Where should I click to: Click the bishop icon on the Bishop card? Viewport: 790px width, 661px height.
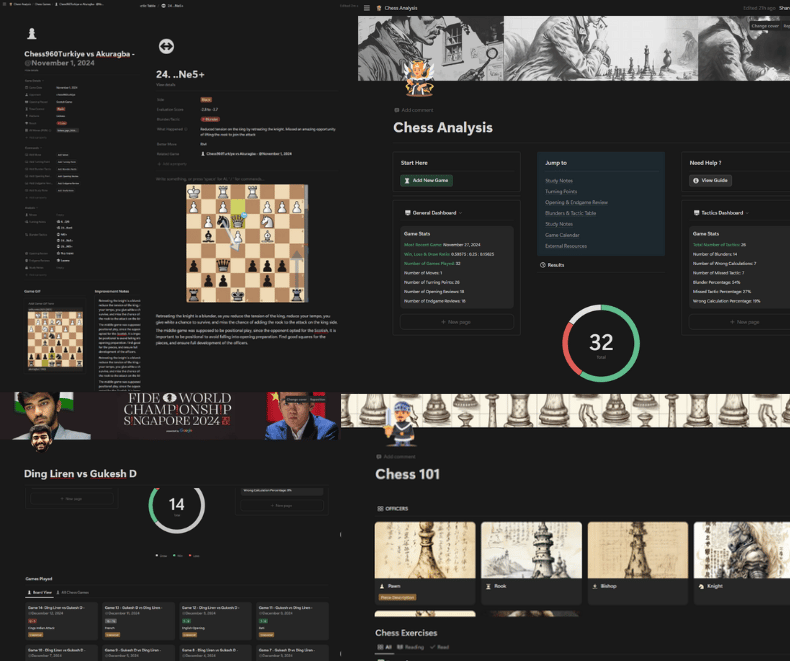tap(595, 586)
